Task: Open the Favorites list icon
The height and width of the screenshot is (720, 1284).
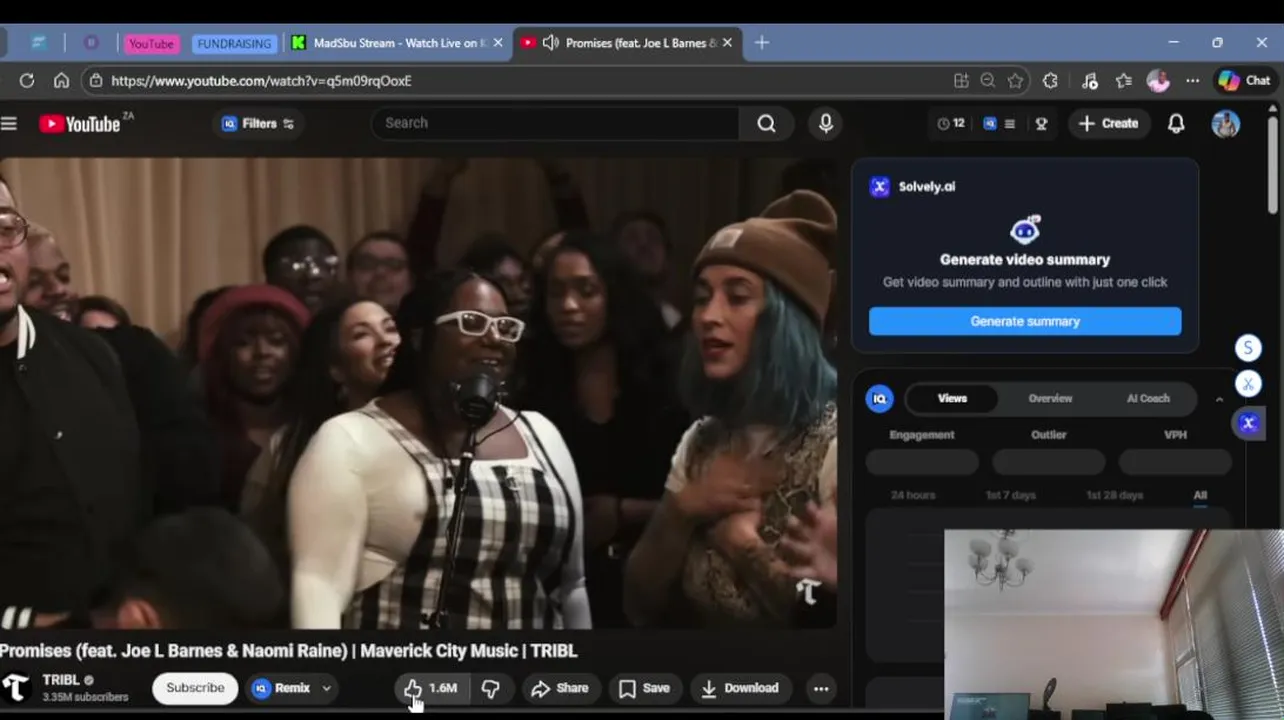Action: [1124, 81]
